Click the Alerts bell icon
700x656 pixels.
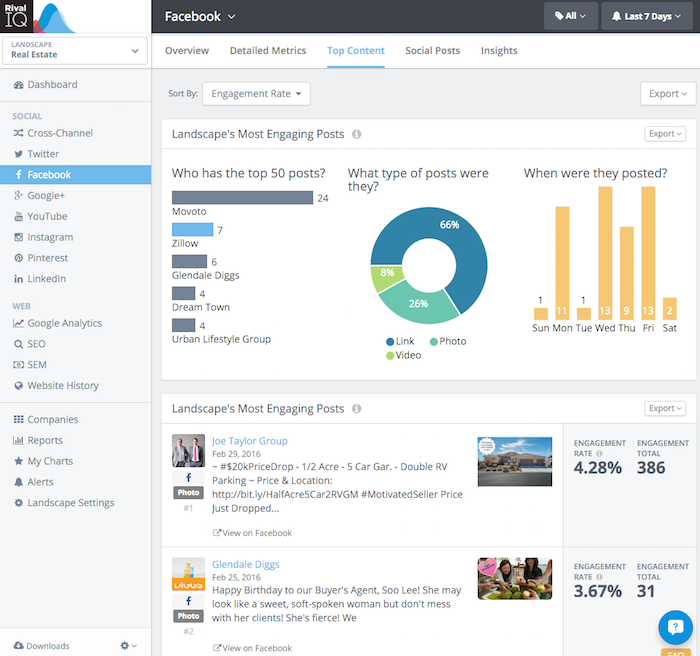coord(18,482)
